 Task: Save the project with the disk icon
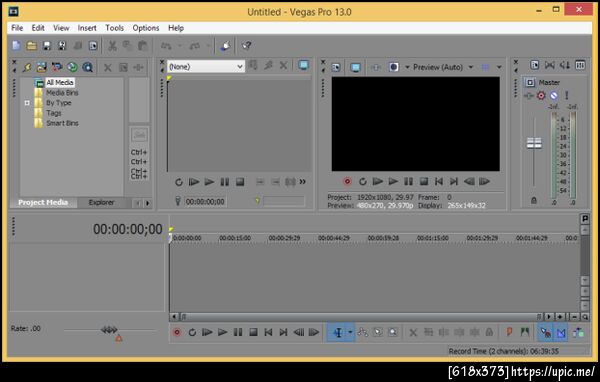click(x=47, y=46)
